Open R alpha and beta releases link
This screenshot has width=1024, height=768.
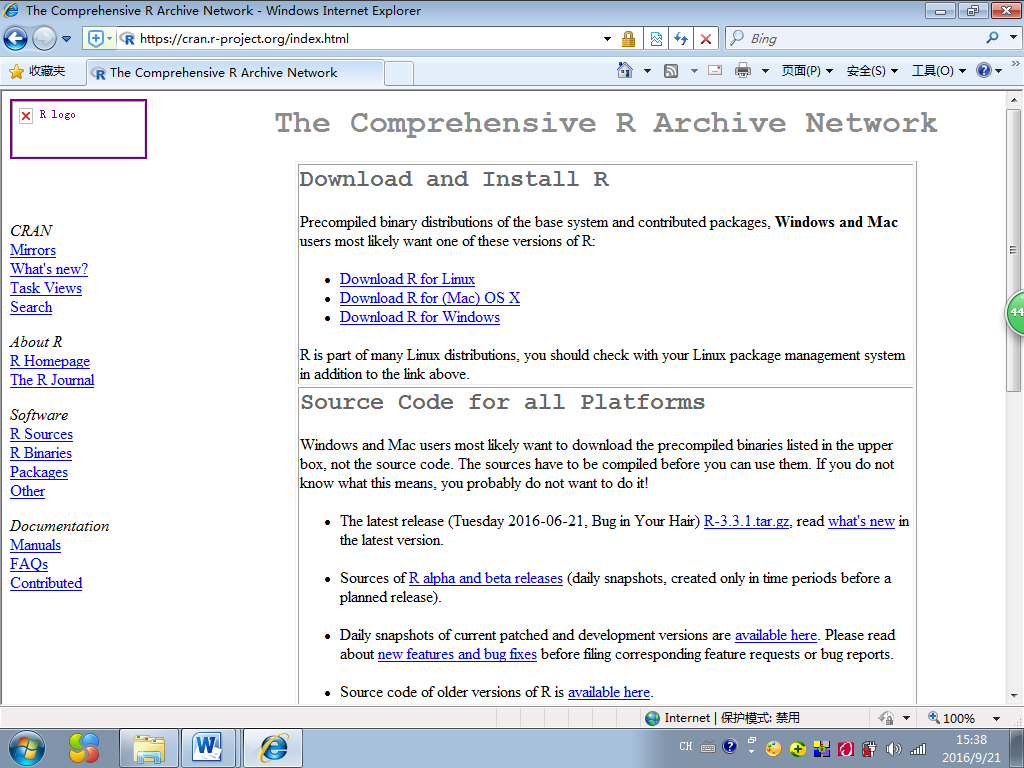[485, 578]
